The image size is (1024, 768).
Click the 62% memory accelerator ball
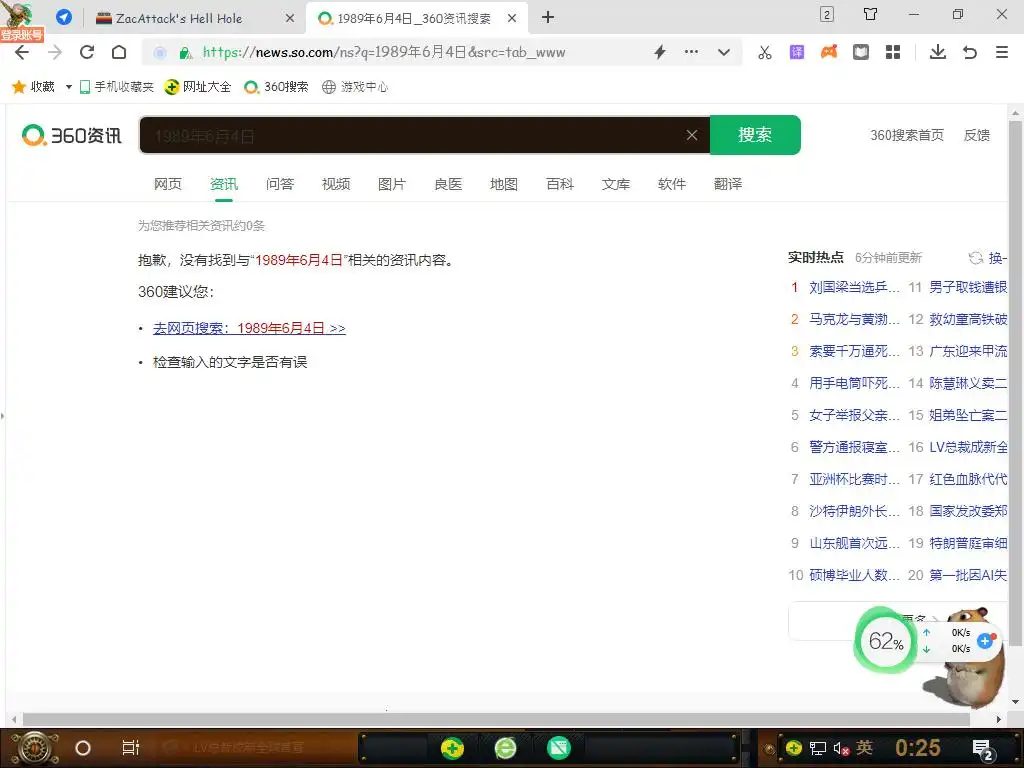(x=886, y=641)
